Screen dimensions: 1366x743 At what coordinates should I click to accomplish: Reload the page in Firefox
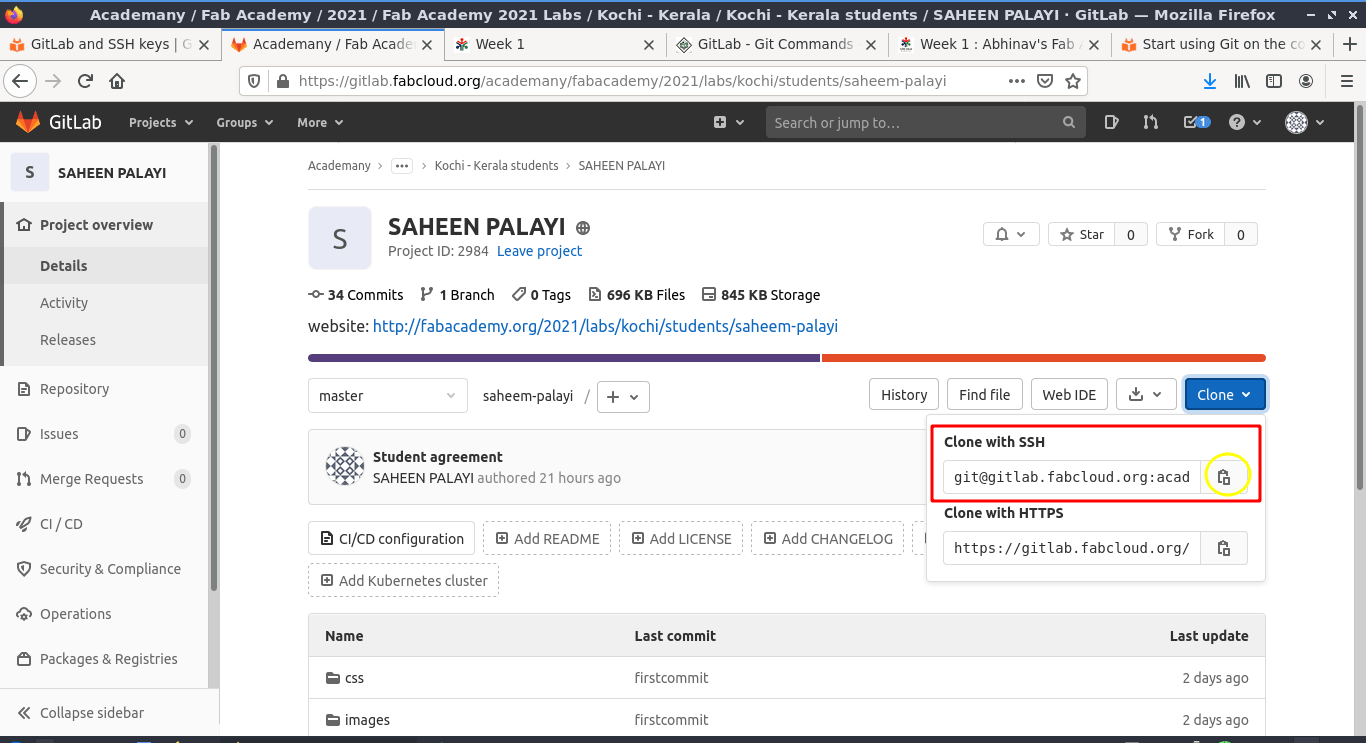(x=85, y=81)
